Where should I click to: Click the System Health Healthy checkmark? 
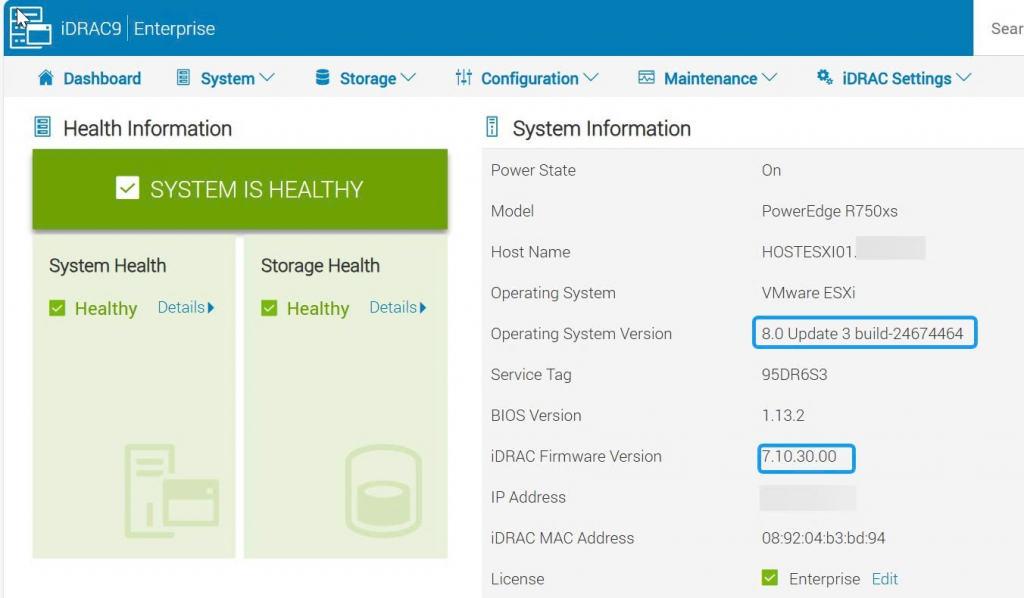(57, 308)
